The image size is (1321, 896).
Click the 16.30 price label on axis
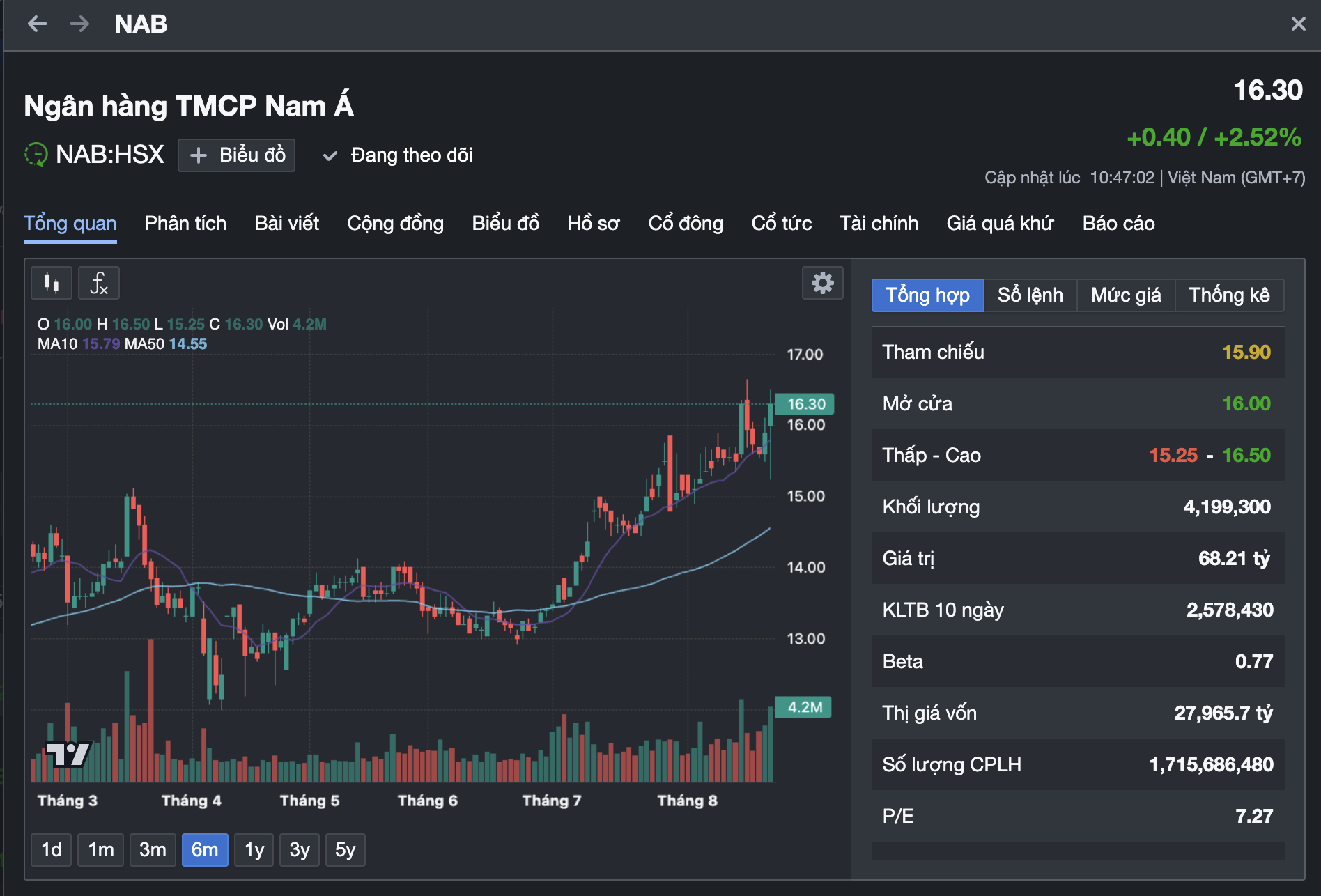pyautogui.click(x=805, y=404)
